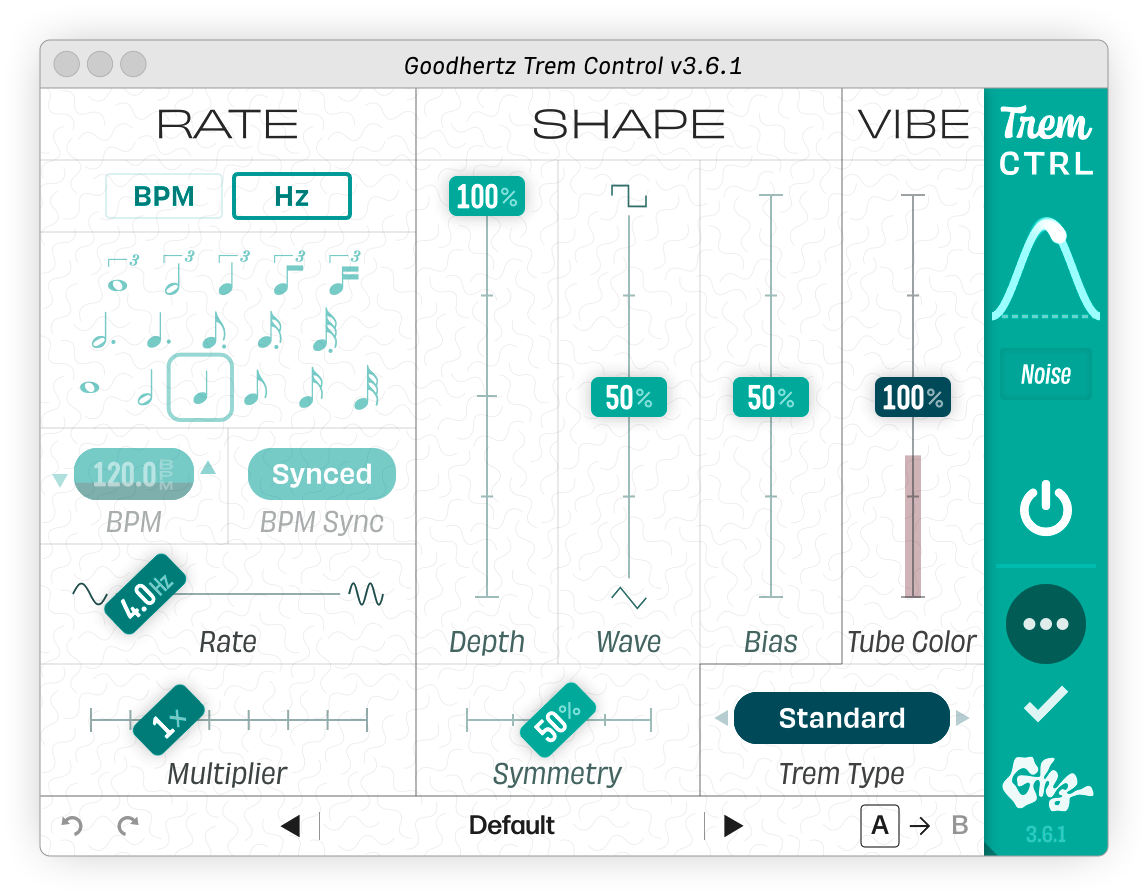The image size is (1148, 896).
Task: Click the Tube Color 100% handle
Action: 913,397
